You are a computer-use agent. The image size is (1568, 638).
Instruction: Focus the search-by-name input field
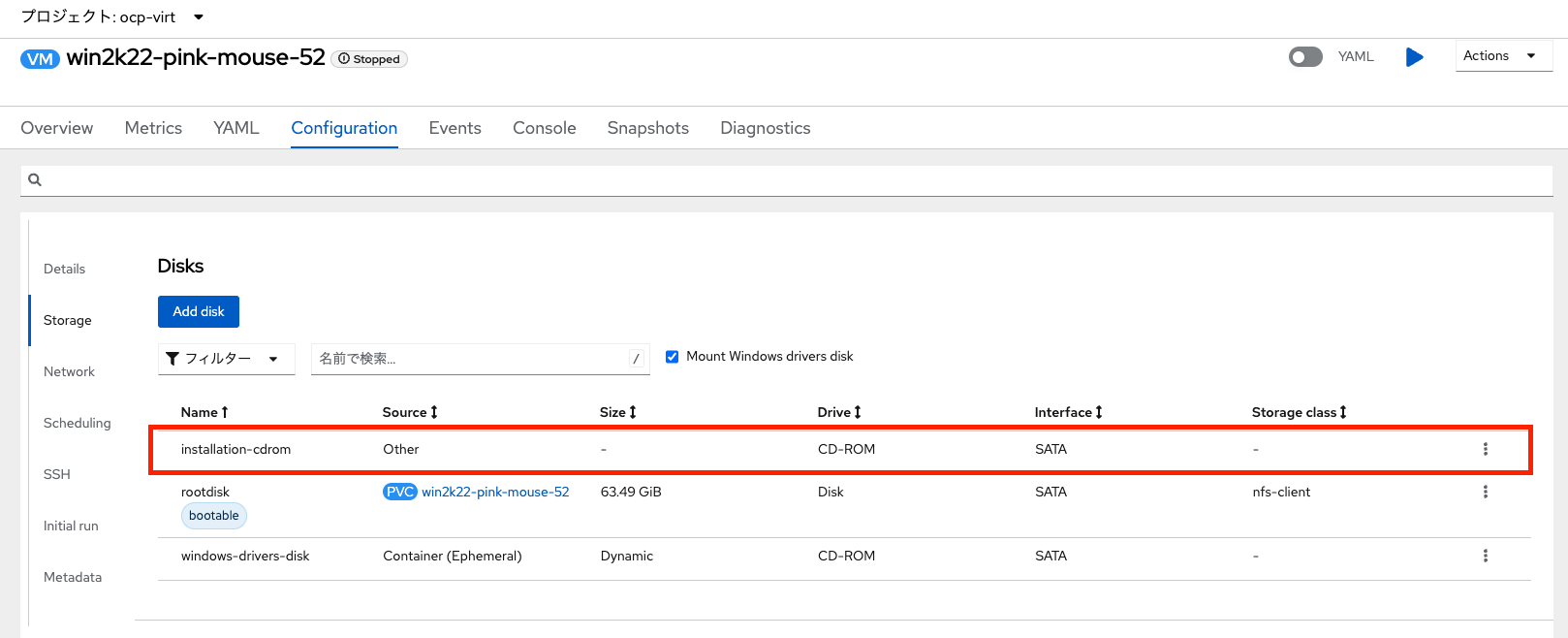click(x=470, y=359)
